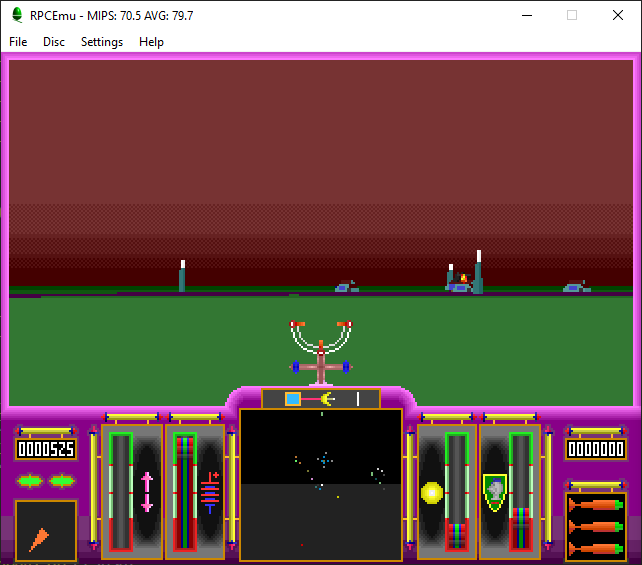Open the File menu
The width and height of the screenshot is (642, 565).
click(18, 42)
